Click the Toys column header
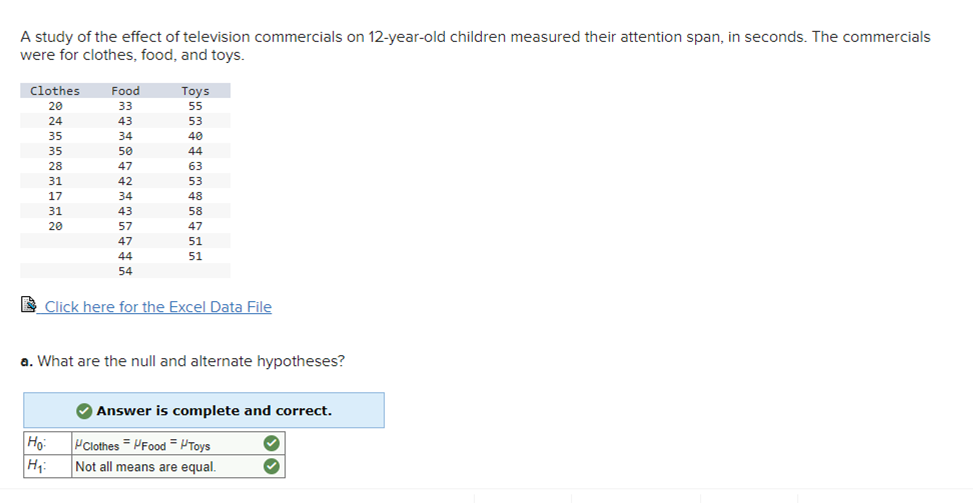Viewport: 973px width, 503px height. pyautogui.click(x=195, y=91)
